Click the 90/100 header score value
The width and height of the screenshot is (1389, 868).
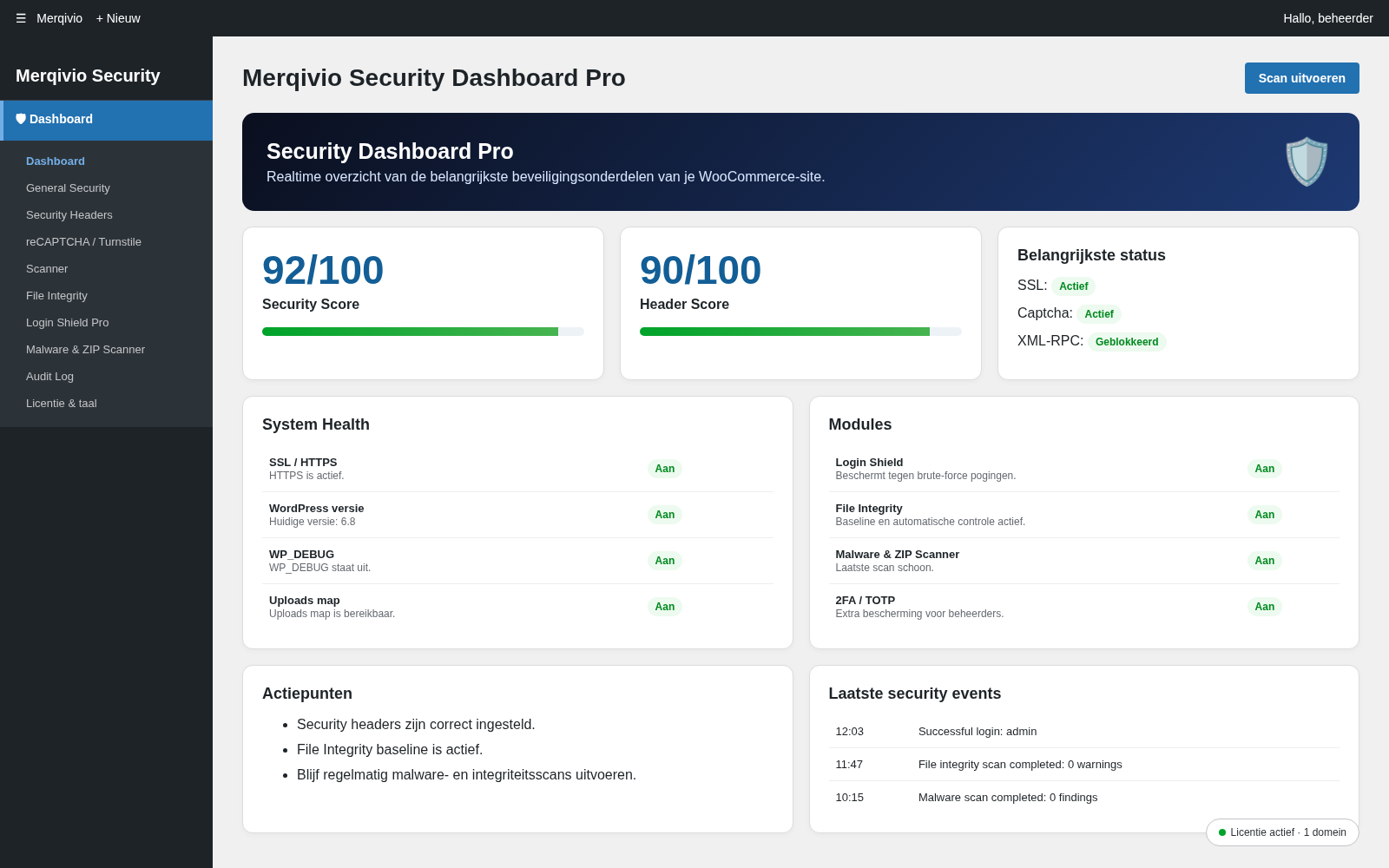tap(701, 270)
